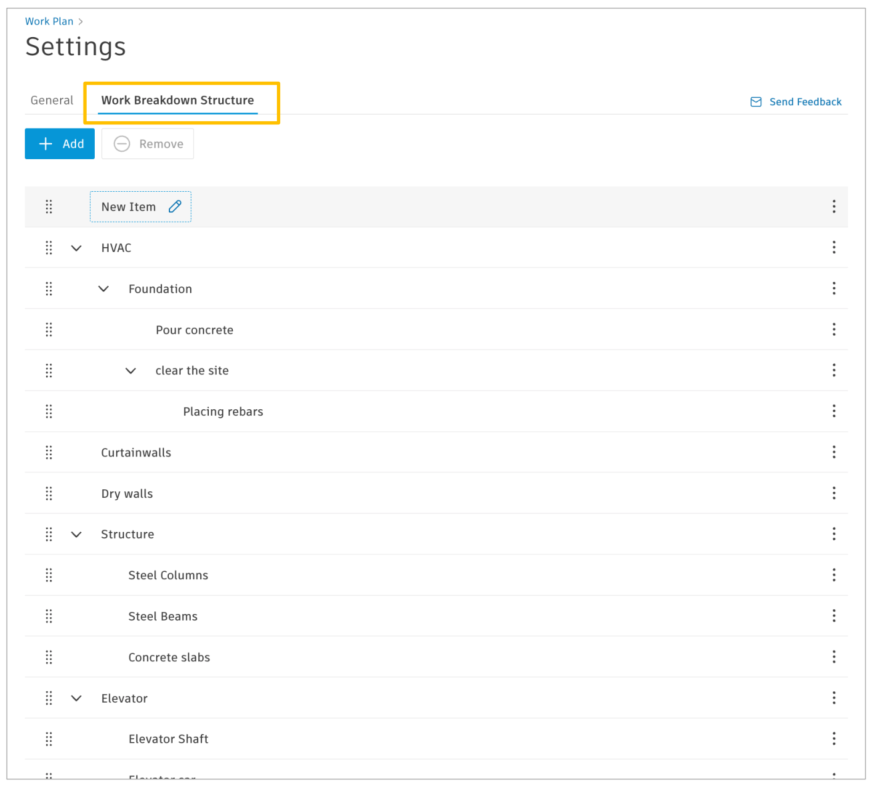Select the Pour concrete row
Screen dimensions: 871x785
[x=436, y=329]
